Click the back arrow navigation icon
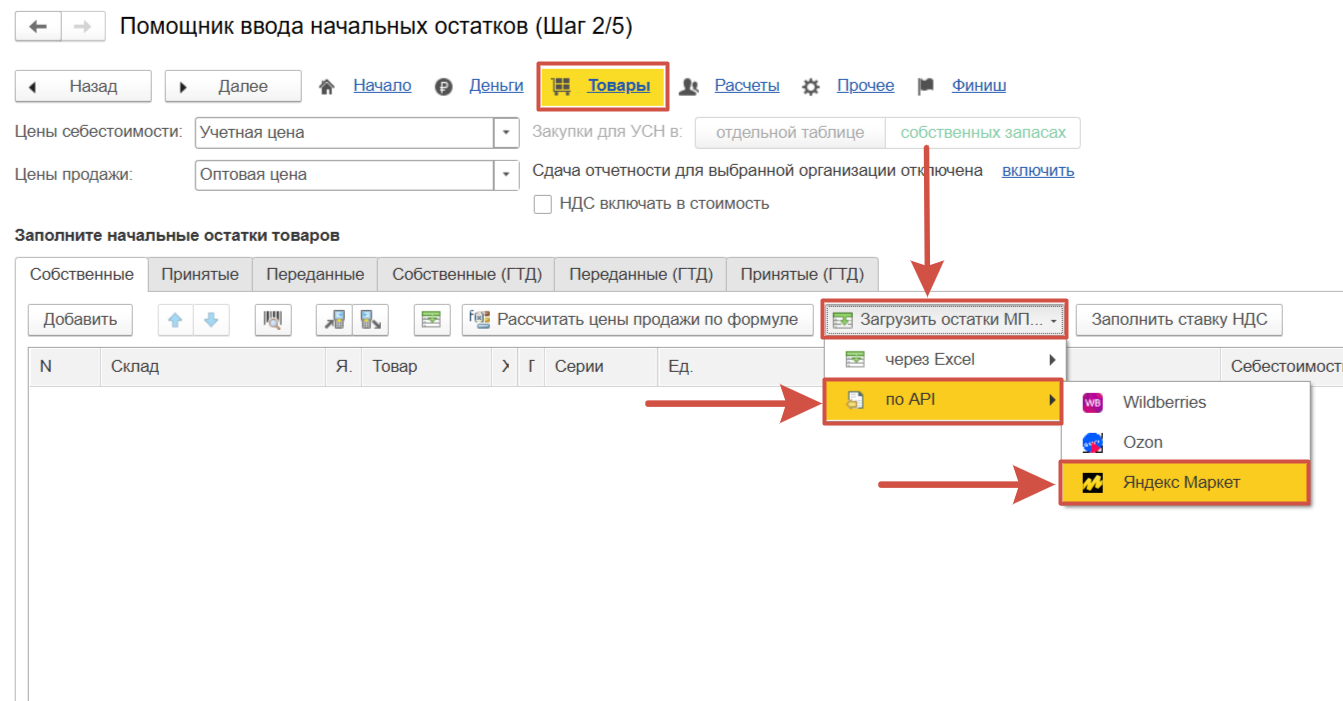 point(39,27)
